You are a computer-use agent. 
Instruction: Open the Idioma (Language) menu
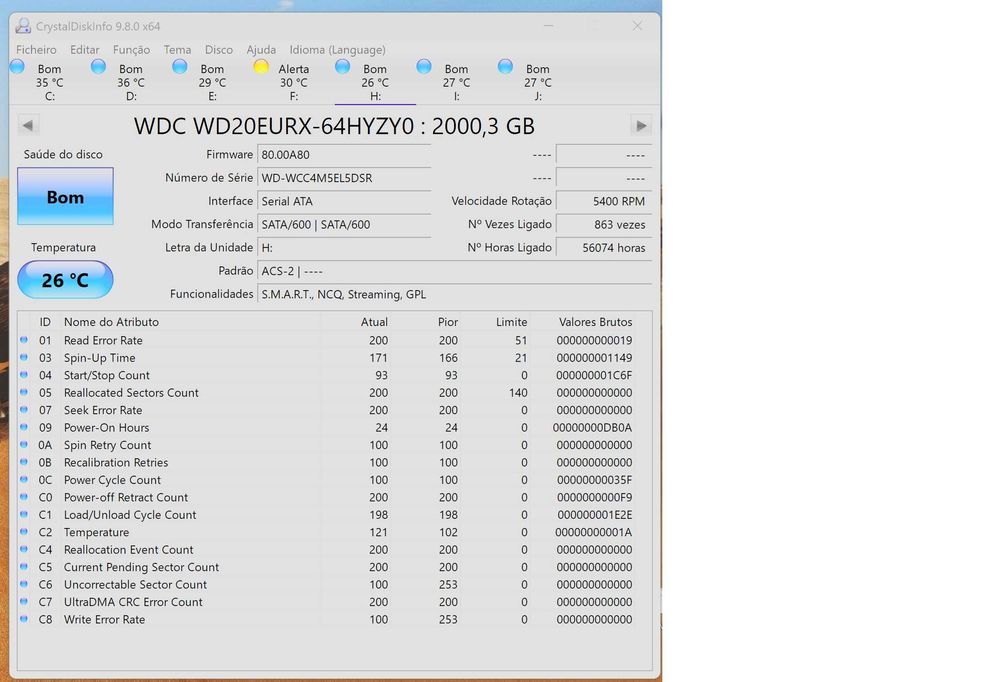pyautogui.click(x=337, y=49)
